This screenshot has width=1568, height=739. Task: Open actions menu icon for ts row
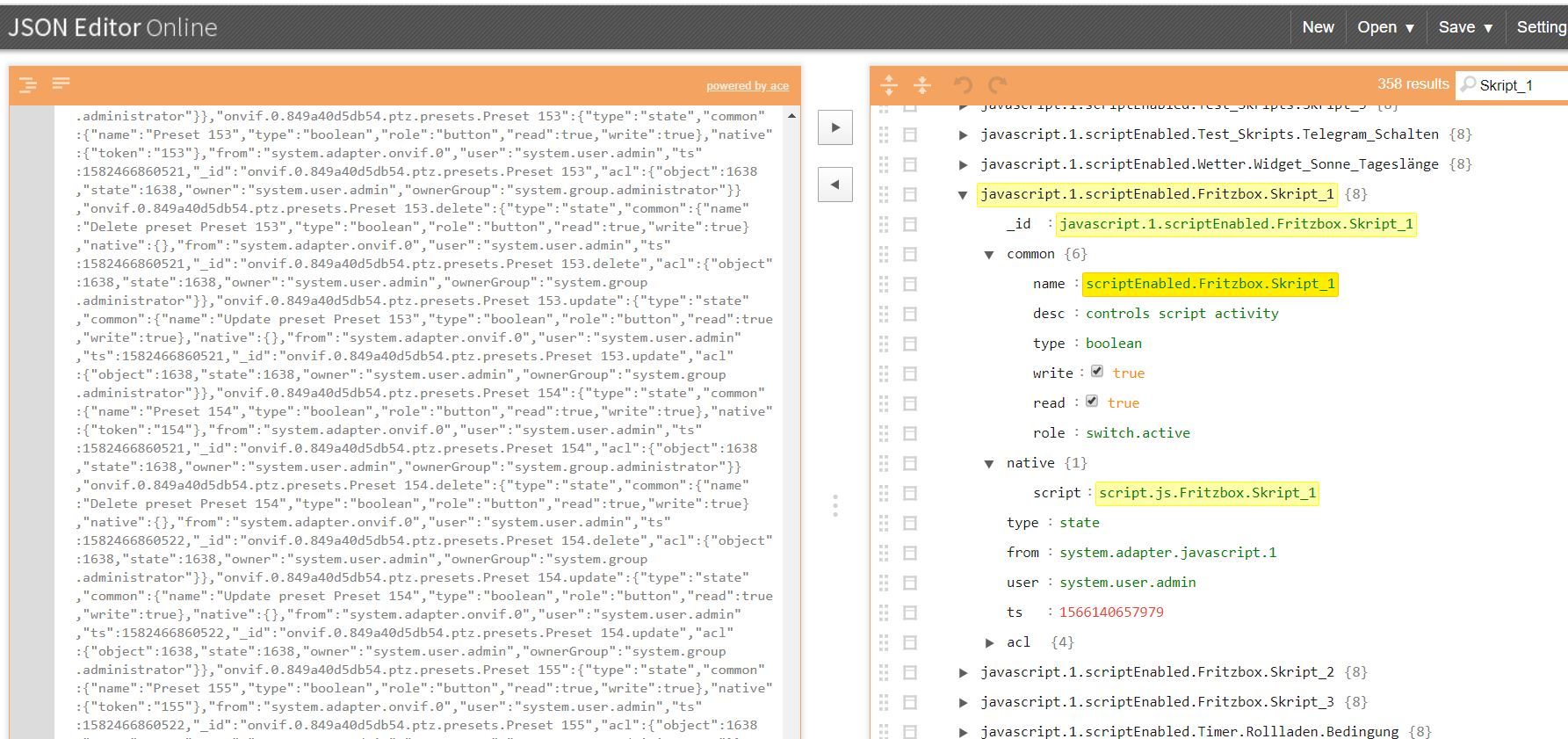click(910, 612)
